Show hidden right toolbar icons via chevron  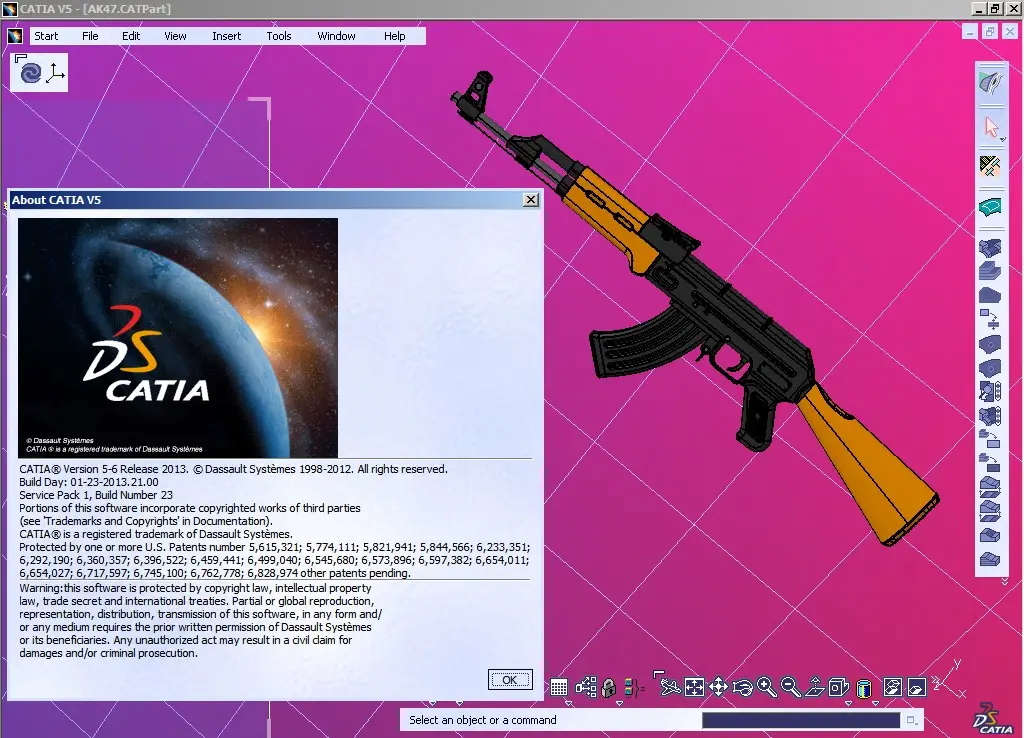[1004, 581]
